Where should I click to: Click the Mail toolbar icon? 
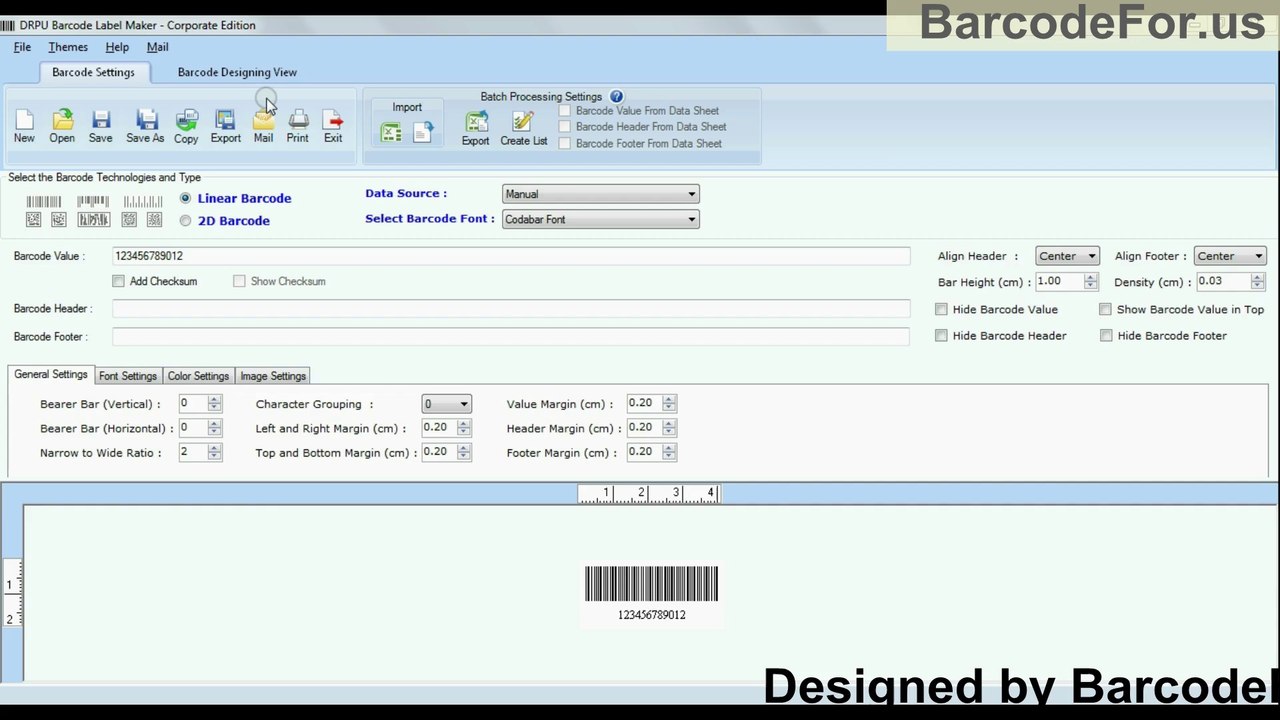[263, 126]
